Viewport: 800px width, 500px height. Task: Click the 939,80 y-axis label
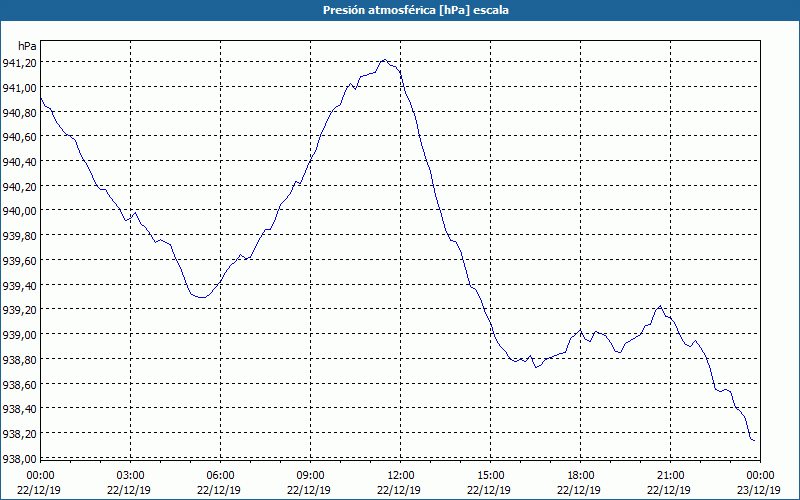tap(20, 236)
